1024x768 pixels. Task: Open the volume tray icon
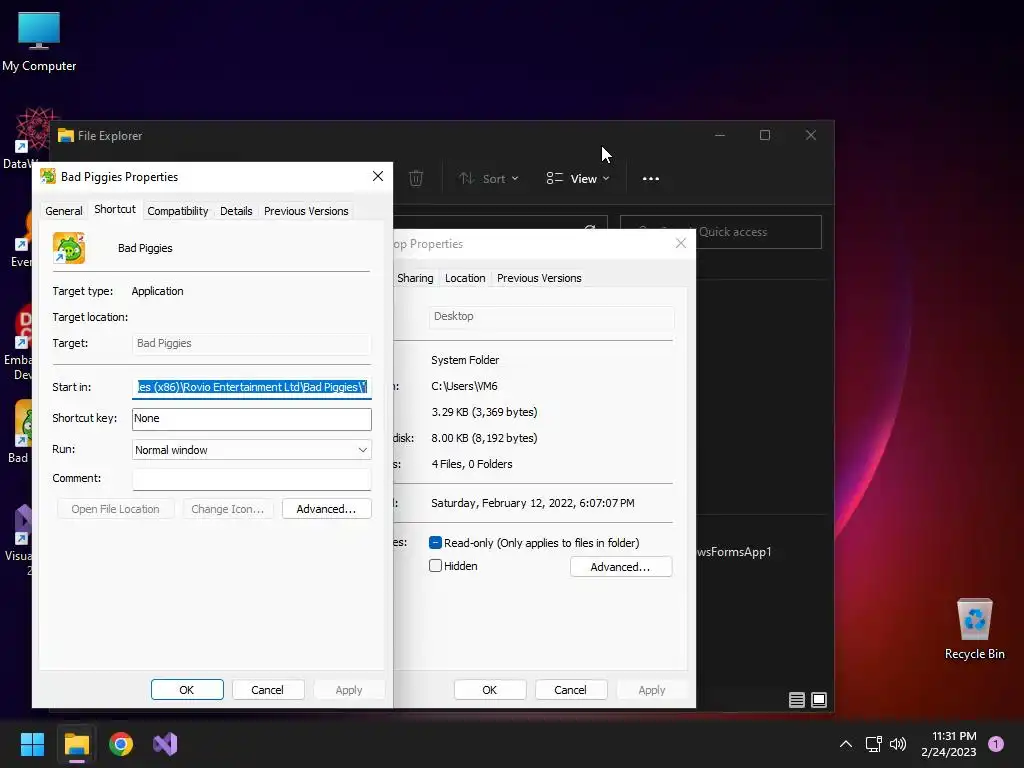(898, 744)
